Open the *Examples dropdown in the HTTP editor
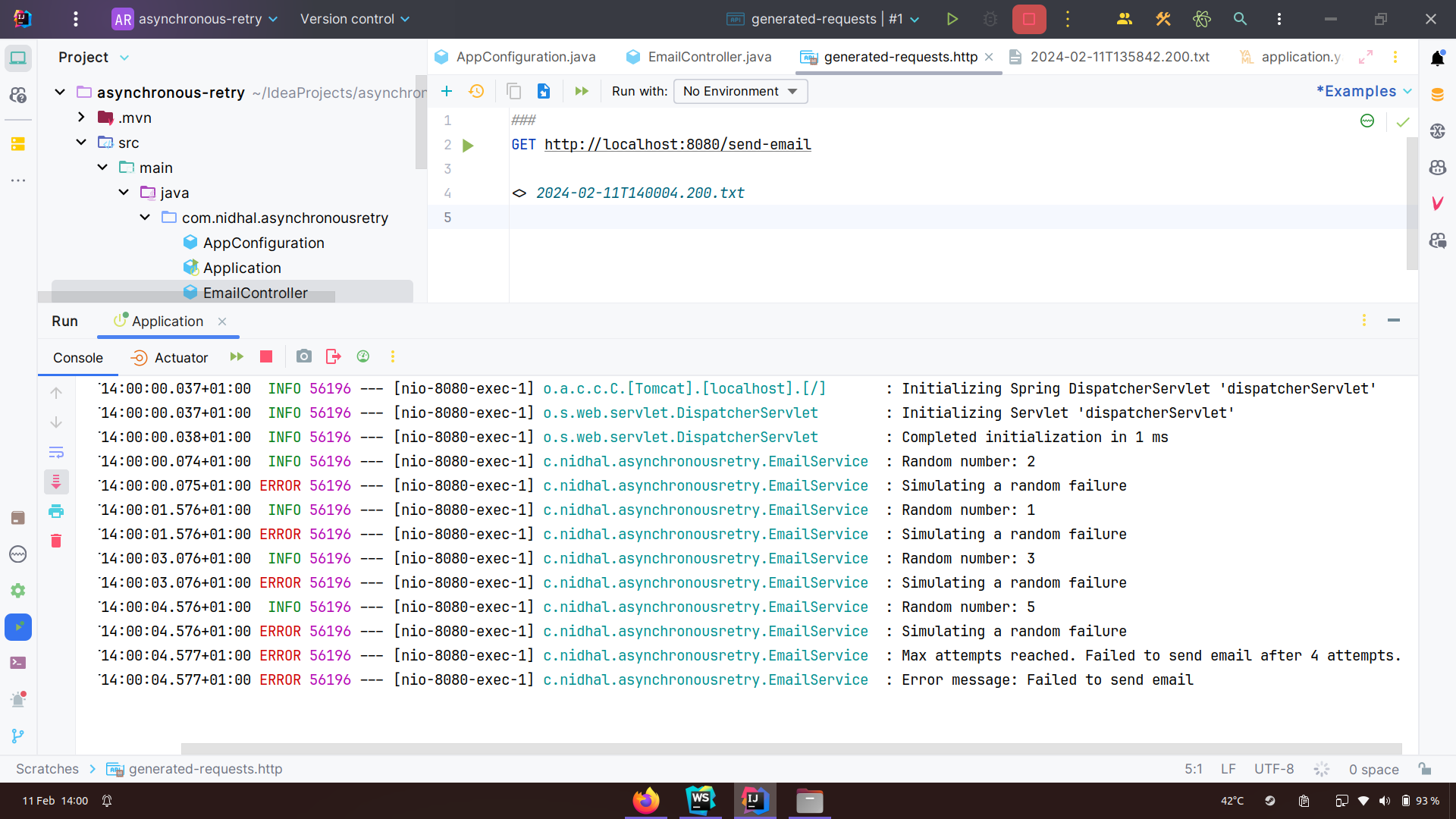1456x819 pixels. point(1363,91)
